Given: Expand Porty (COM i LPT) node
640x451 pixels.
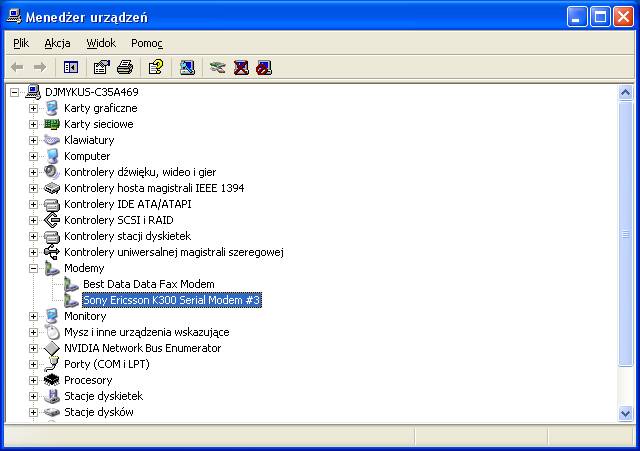Looking at the screenshot, I should (33, 364).
